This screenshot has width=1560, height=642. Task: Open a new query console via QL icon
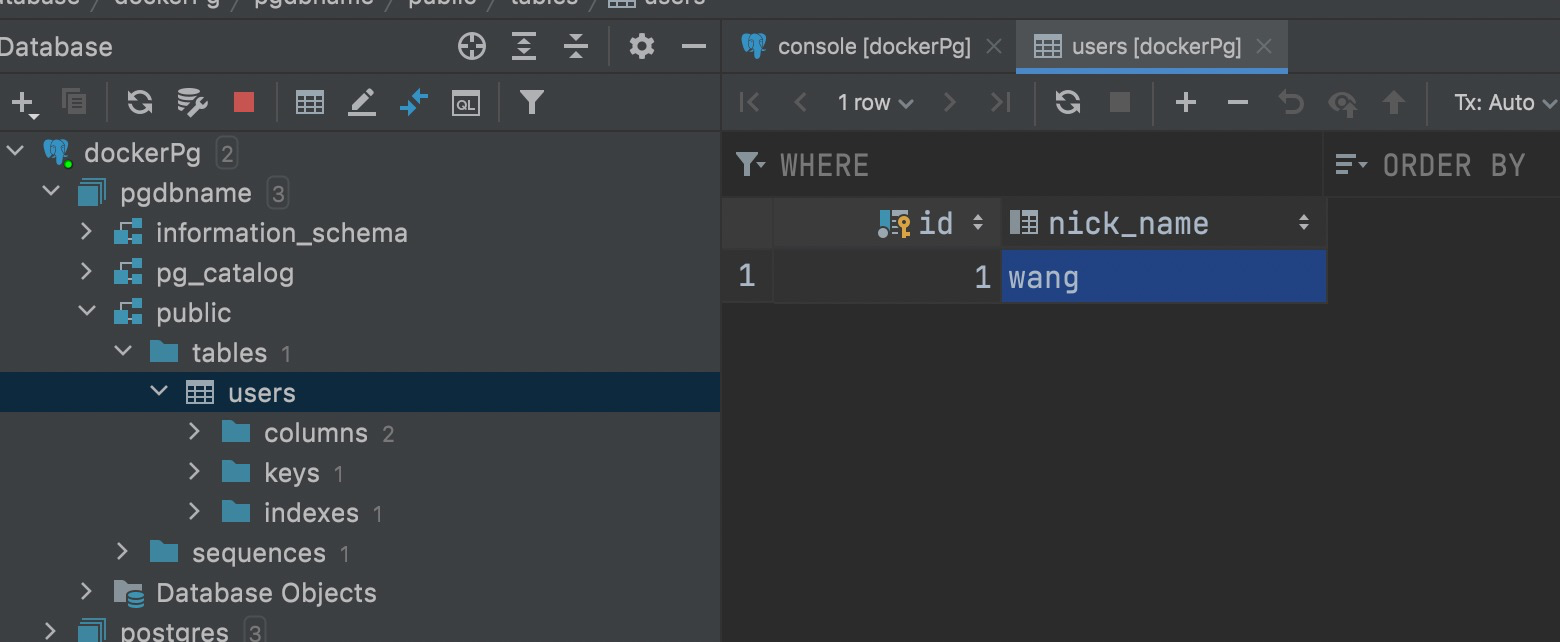click(466, 101)
